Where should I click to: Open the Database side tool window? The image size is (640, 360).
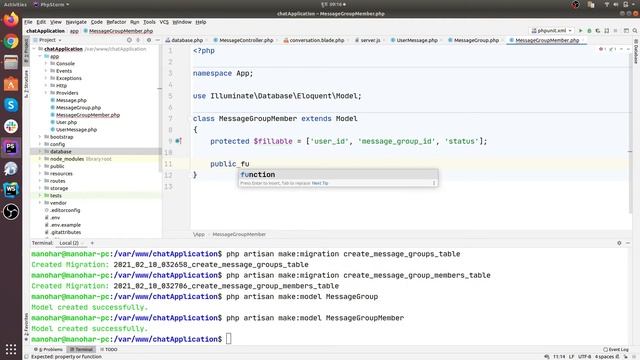pos(636,51)
